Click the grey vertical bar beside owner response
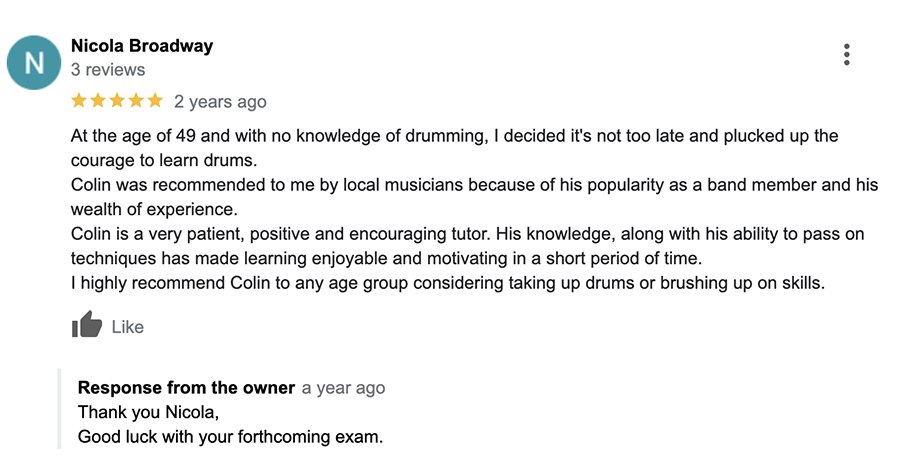Screen dimensions: 900x459 (x=59, y=409)
